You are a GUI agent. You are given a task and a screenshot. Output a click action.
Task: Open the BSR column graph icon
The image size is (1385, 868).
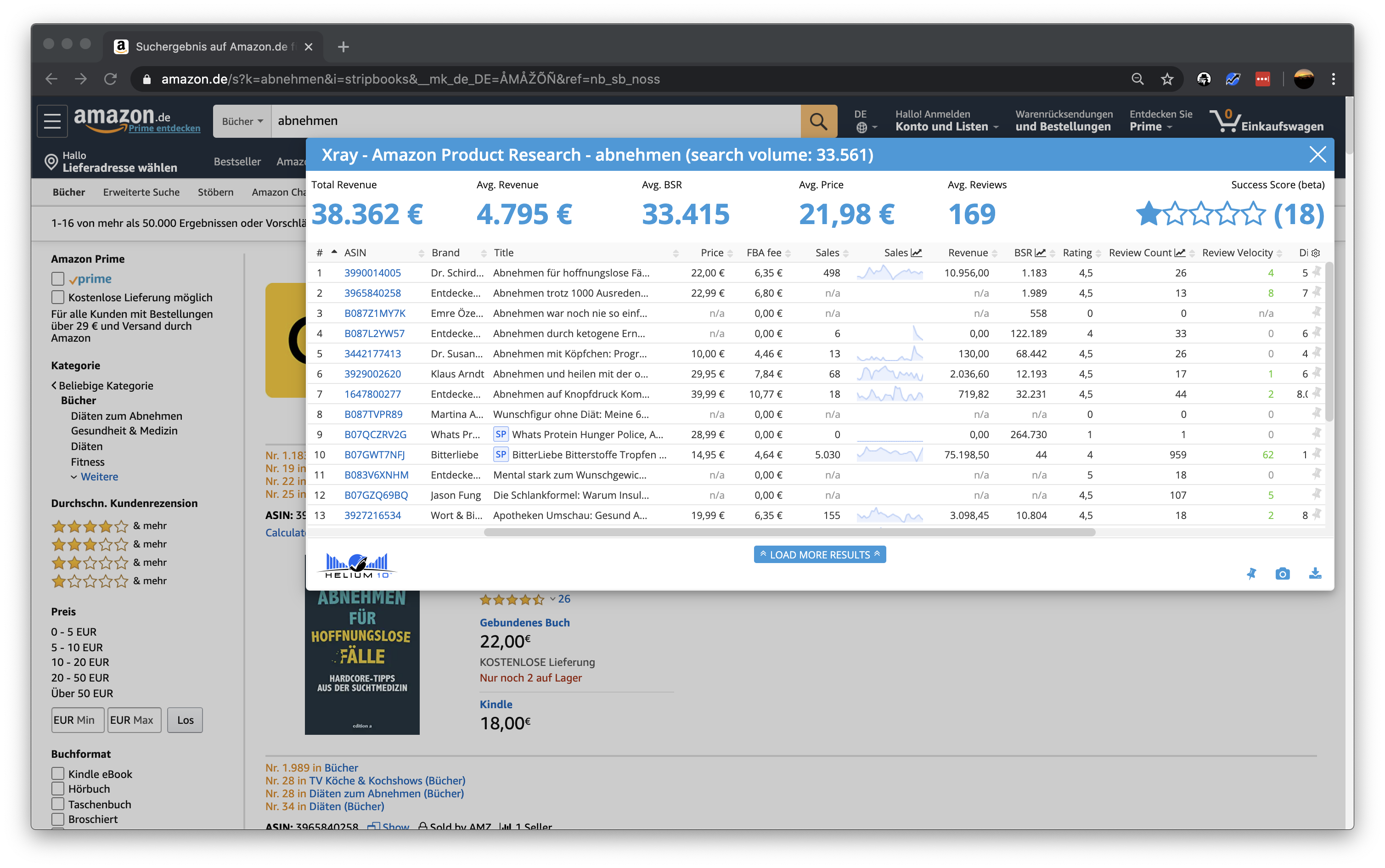pos(1040,253)
